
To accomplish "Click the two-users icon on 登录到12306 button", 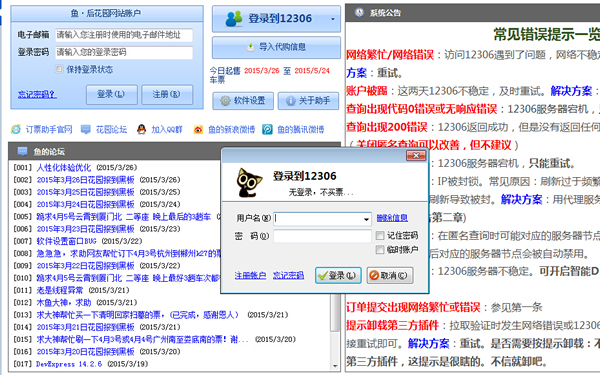I will [234, 18].
